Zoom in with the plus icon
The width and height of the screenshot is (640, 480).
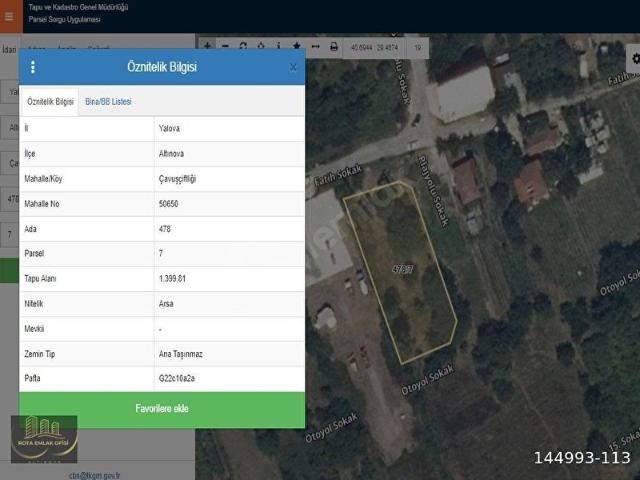pyautogui.click(x=207, y=46)
